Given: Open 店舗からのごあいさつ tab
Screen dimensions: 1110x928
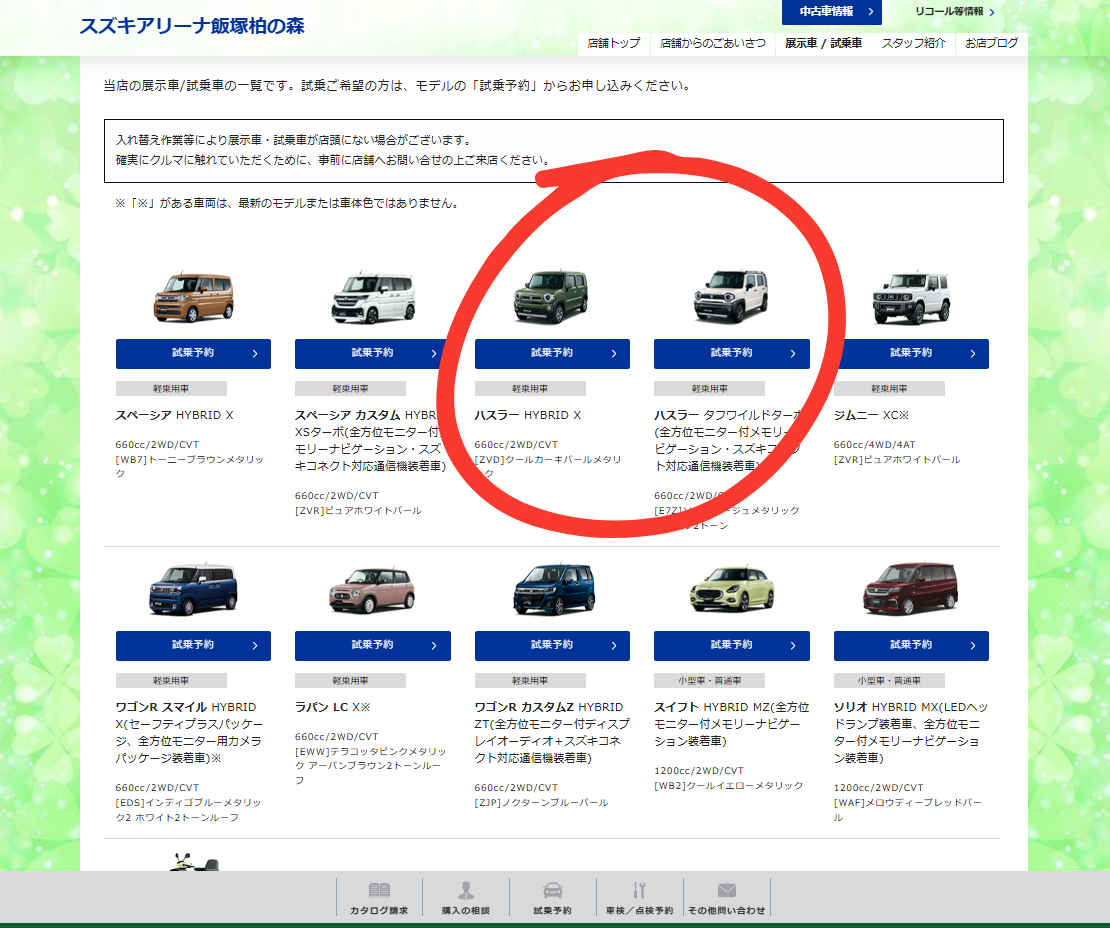Looking at the screenshot, I should (712, 43).
